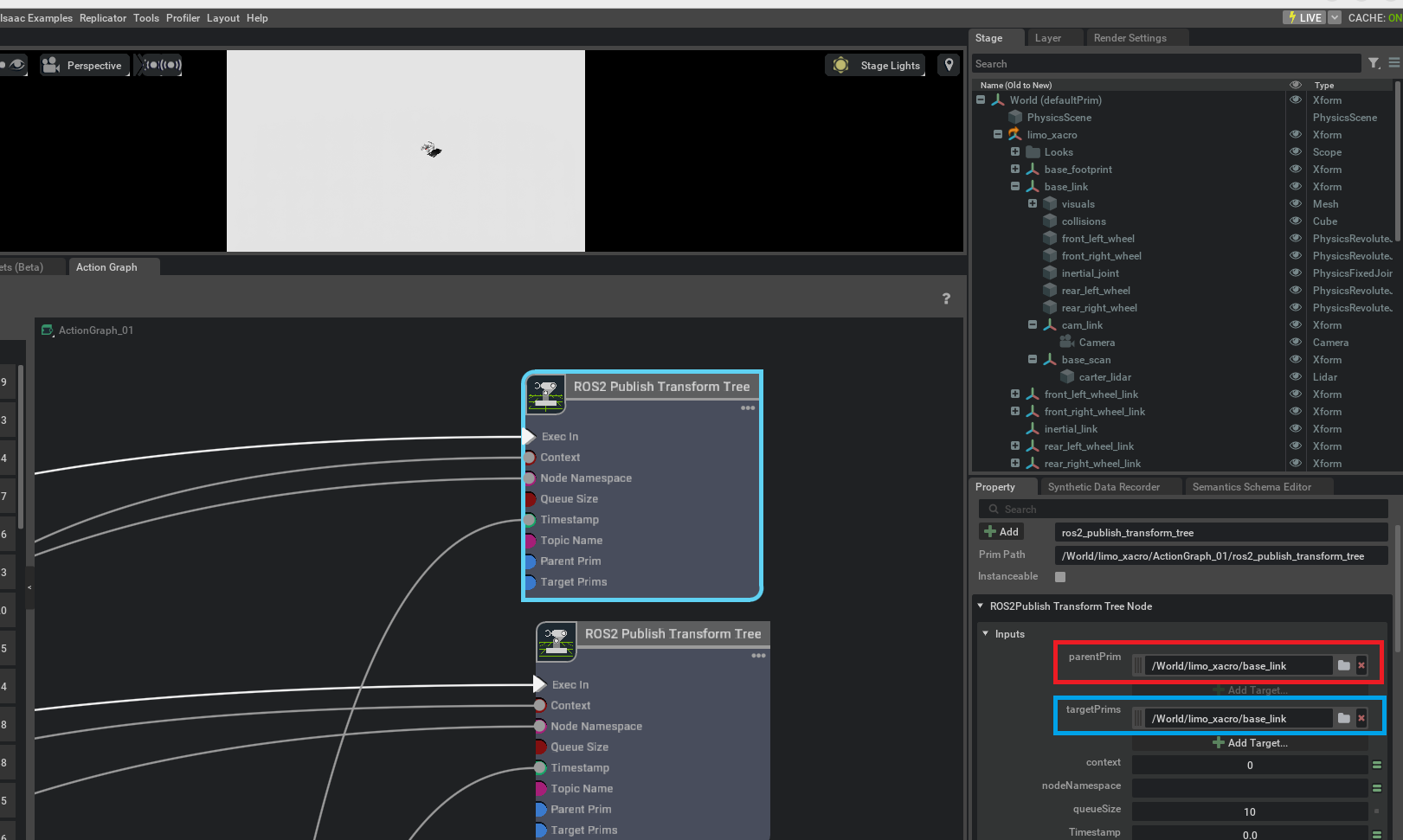
Task: Click the Queue Size port of the selected node
Action: point(530,499)
